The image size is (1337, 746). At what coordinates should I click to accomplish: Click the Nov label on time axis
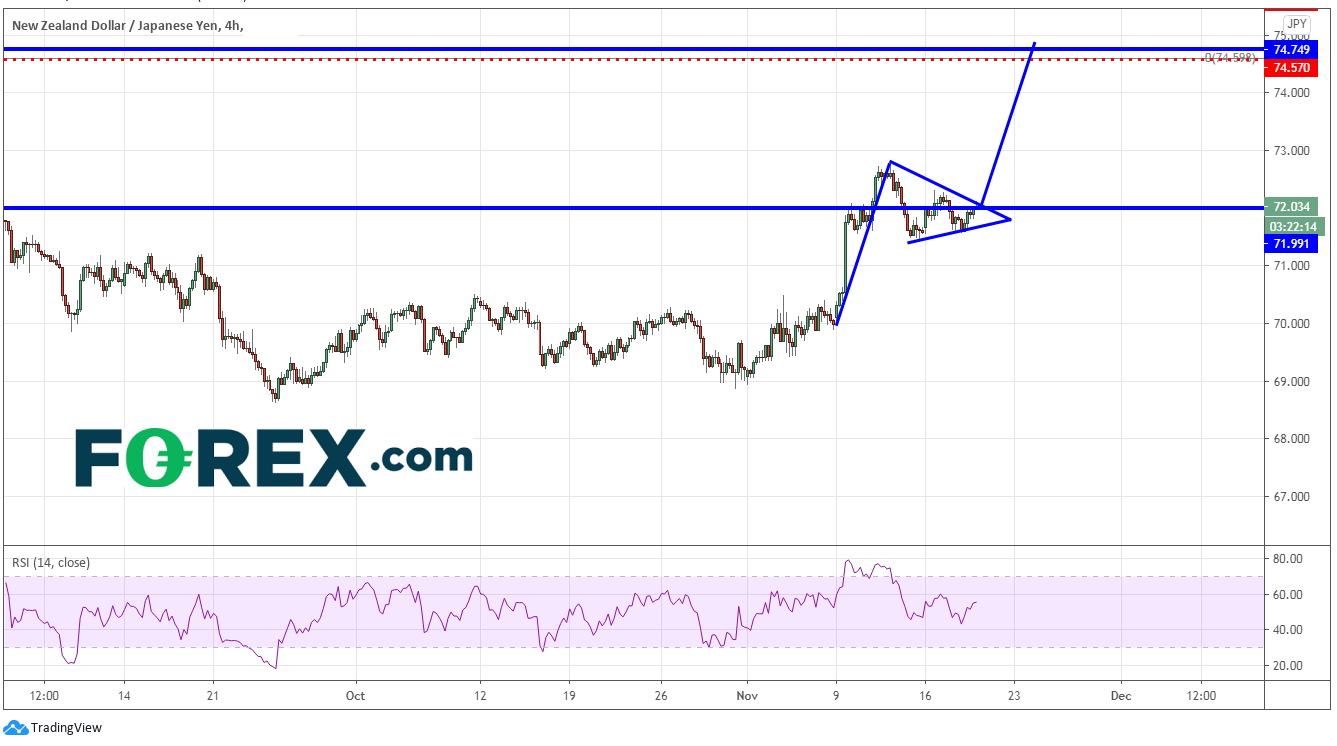[x=746, y=695]
